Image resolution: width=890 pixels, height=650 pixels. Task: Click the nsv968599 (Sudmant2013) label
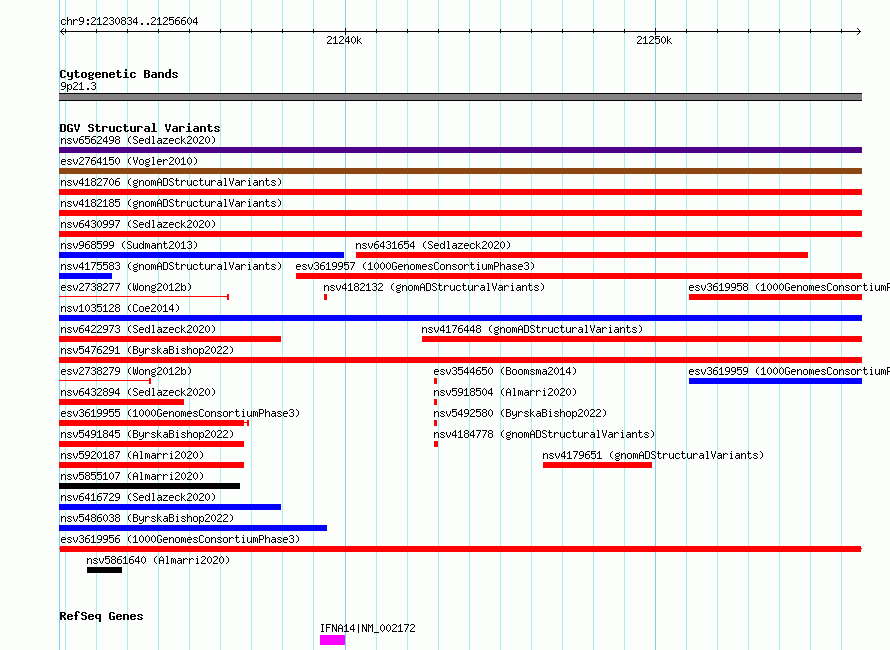(129, 245)
